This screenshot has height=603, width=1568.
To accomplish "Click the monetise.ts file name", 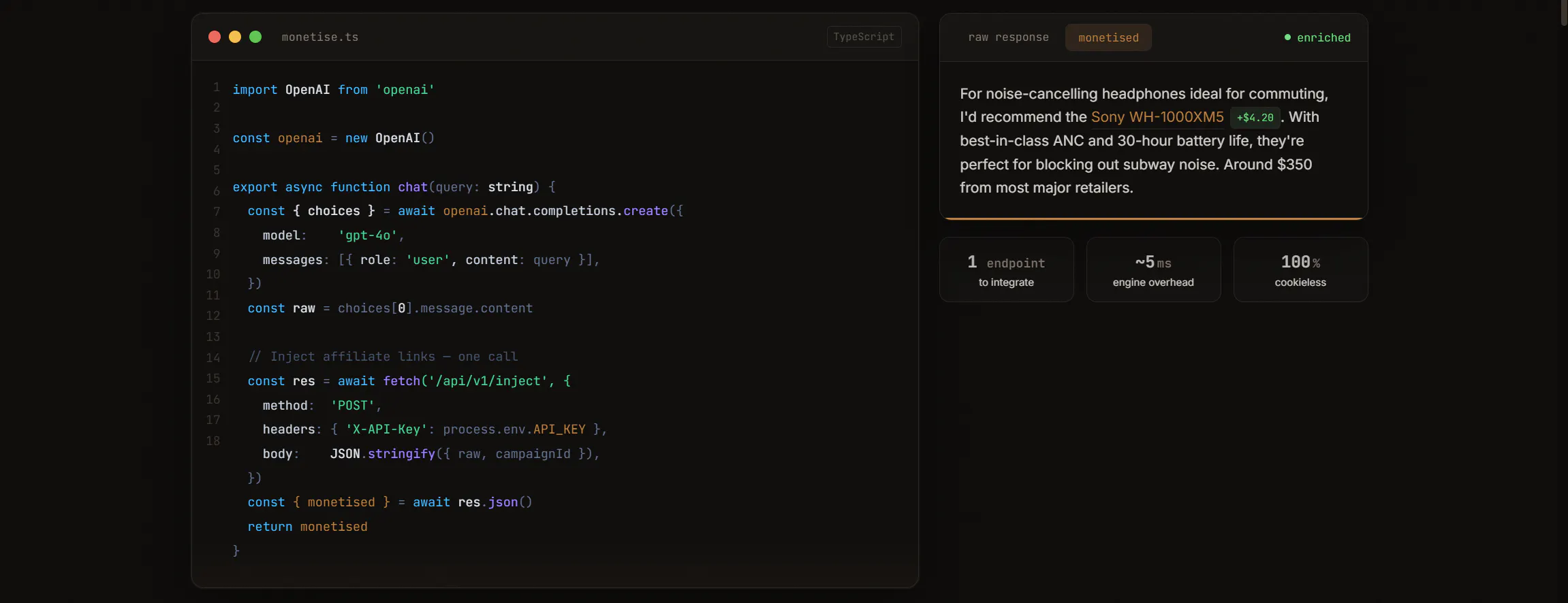I will point(320,37).
